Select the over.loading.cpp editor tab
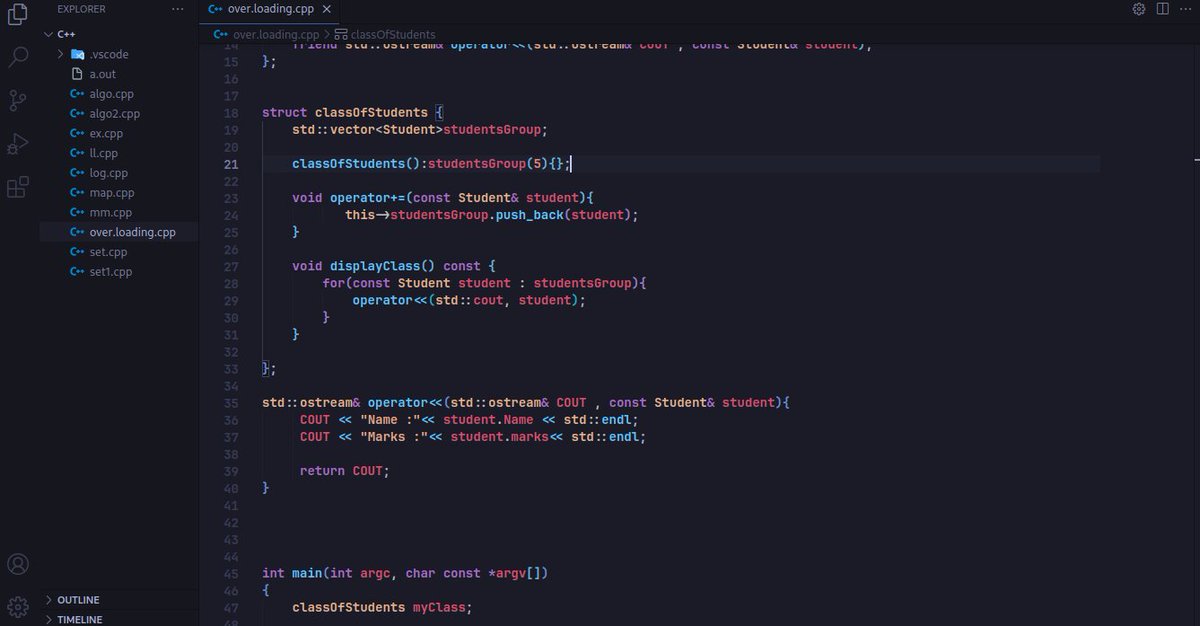 (x=270, y=9)
